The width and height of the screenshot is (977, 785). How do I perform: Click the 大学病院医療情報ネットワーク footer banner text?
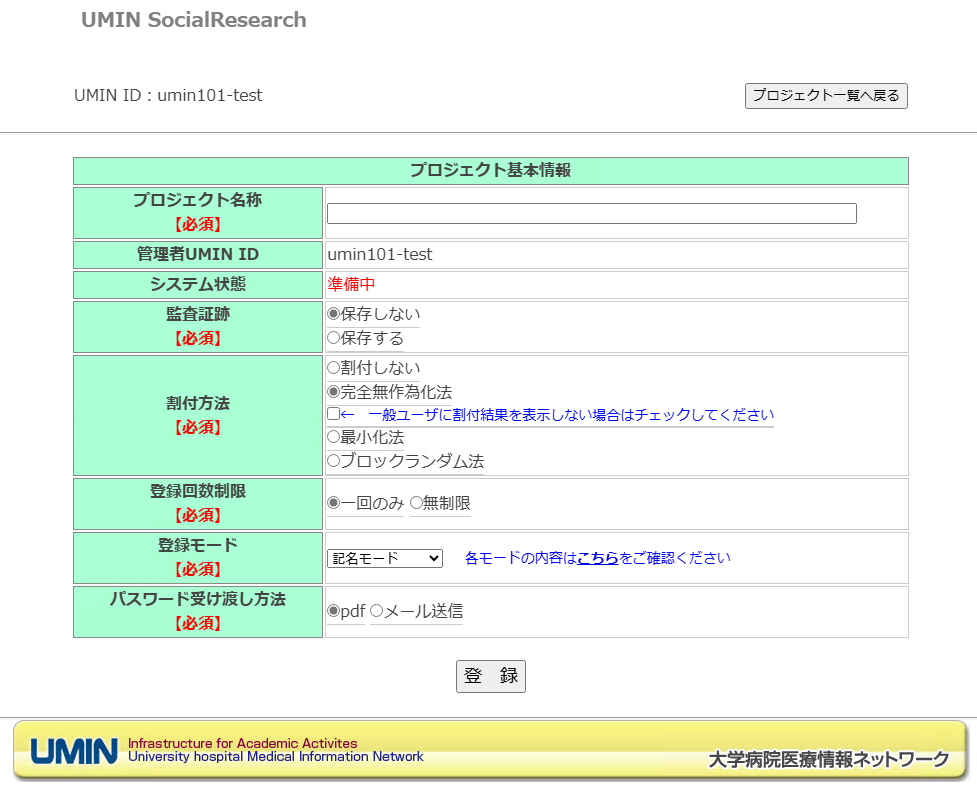pos(828,759)
